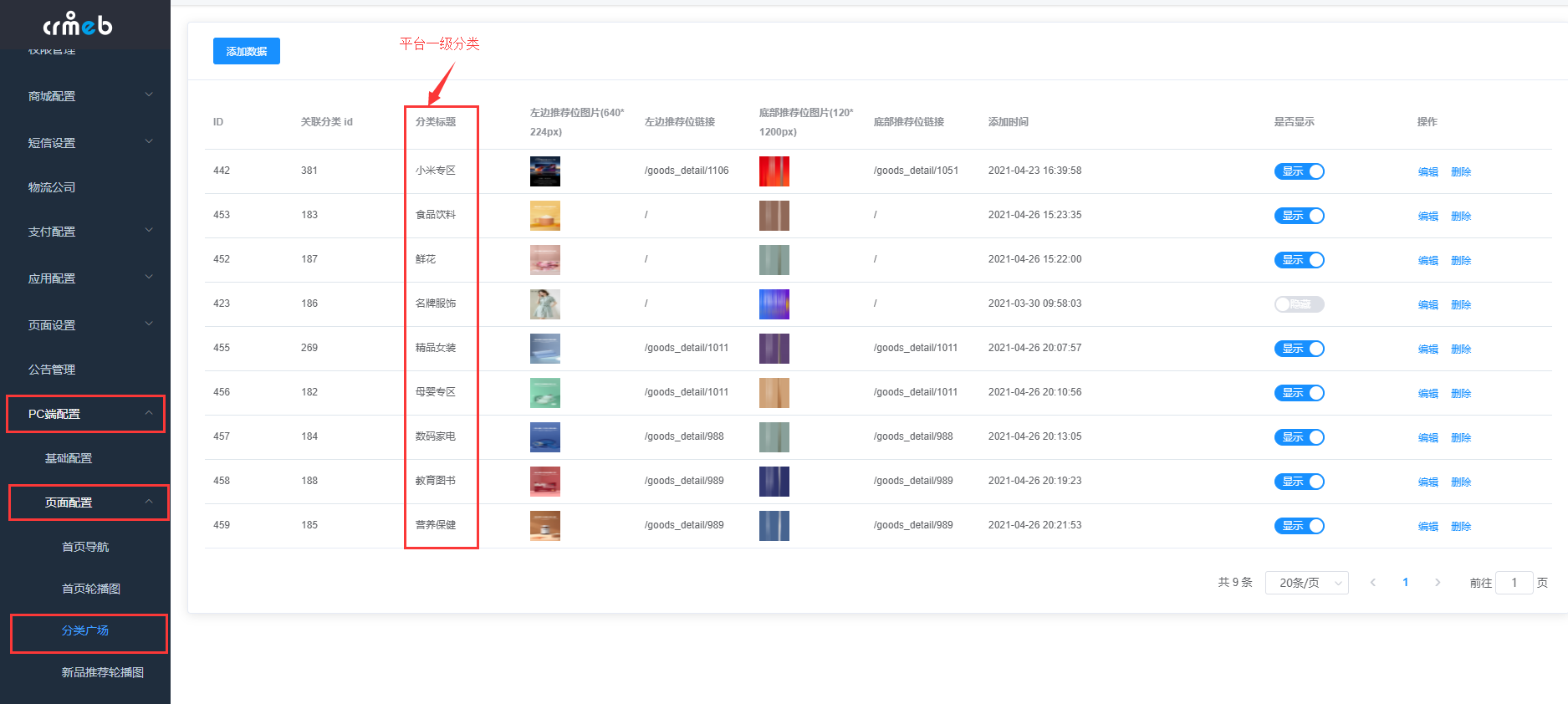
Task: Expand the 应用配置 sidebar menu
Action: coord(85,278)
